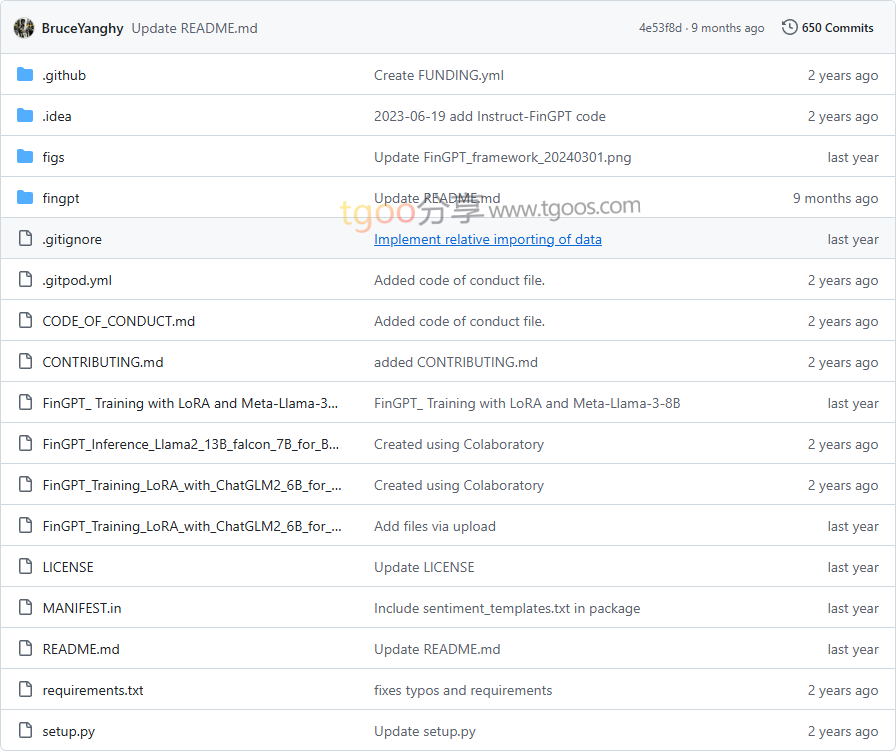The height and width of the screenshot is (751, 896).
Task: Open 'Implement relative importing of data' commit
Action: point(487,239)
